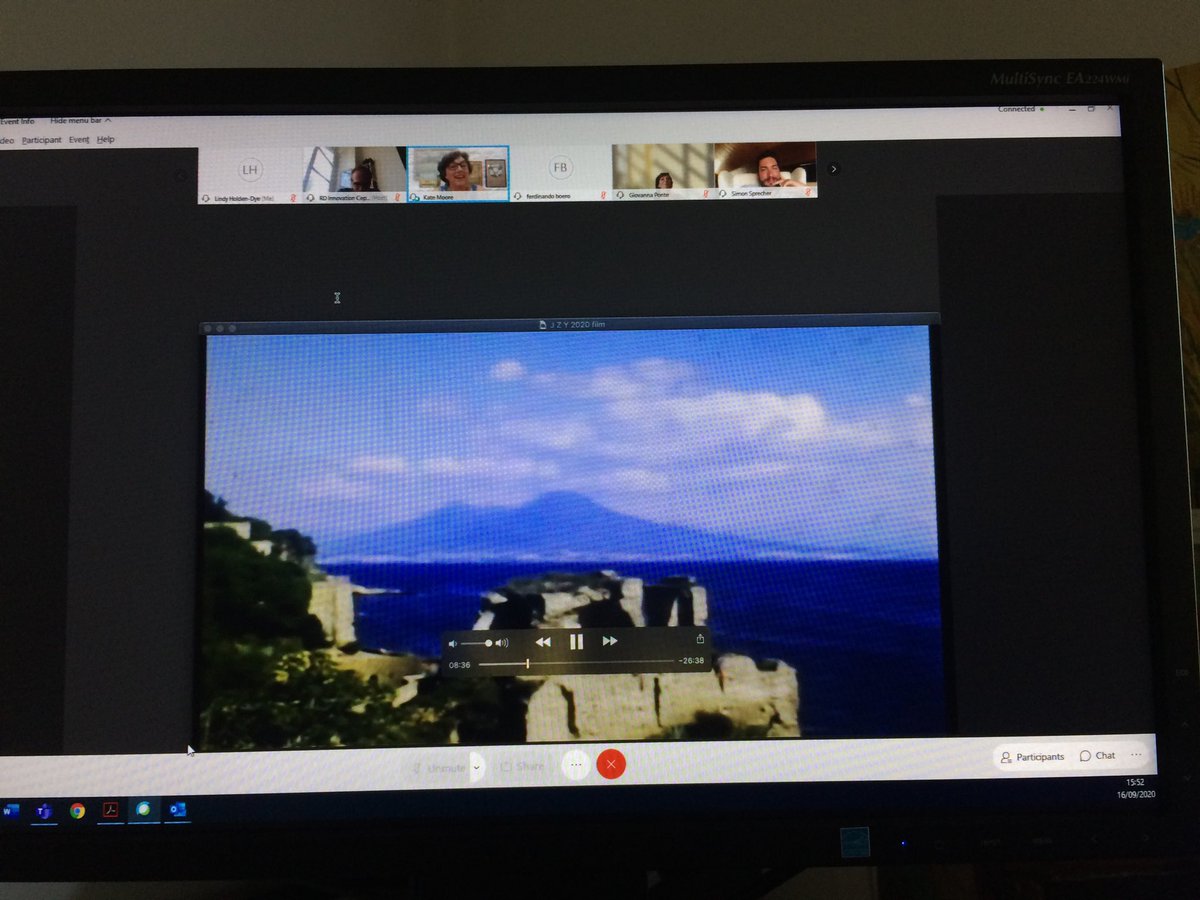The height and width of the screenshot is (900, 1200).
Task: Click muted mic icon on ferdinando boero tile
Action: [x=604, y=196]
